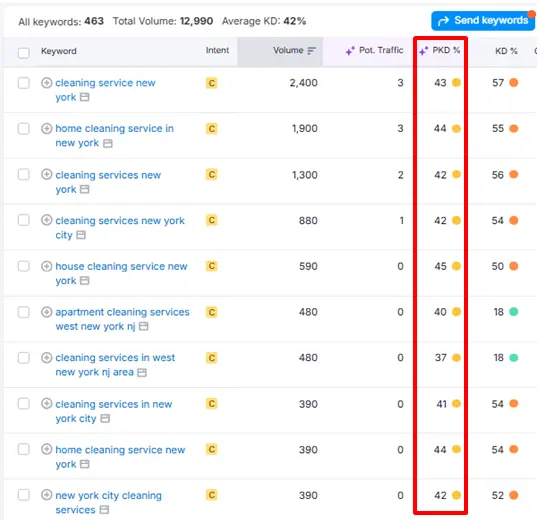
Task: Click volume value 2,400
Action: coord(303,83)
